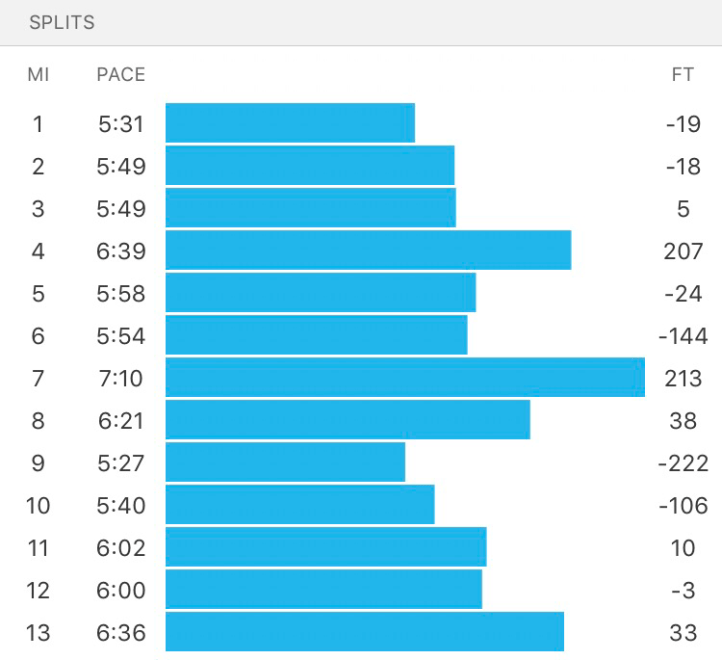Click the -144 elevation value
The image size is (722, 660).
coord(683,336)
